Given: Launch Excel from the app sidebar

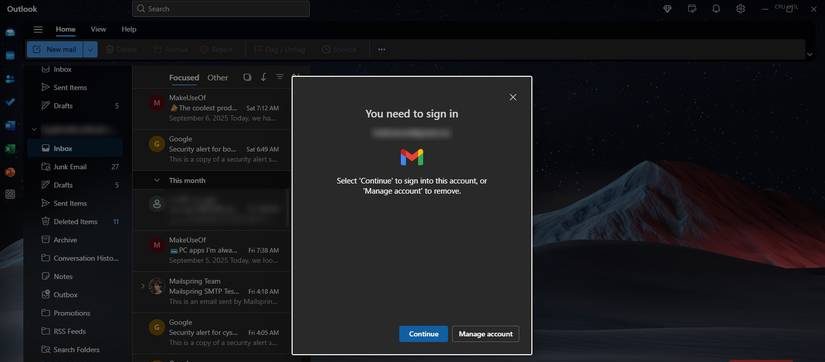Looking at the screenshot, I should [10, 148].
